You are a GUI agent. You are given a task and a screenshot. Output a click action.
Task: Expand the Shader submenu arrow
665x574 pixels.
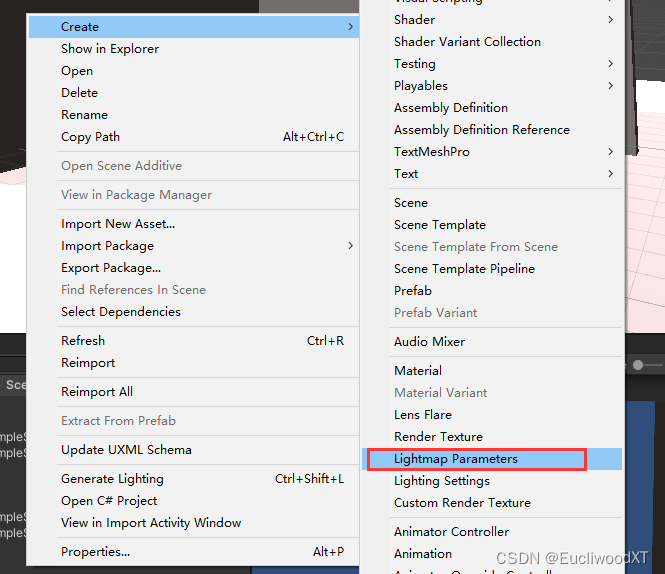coord(610,20)
